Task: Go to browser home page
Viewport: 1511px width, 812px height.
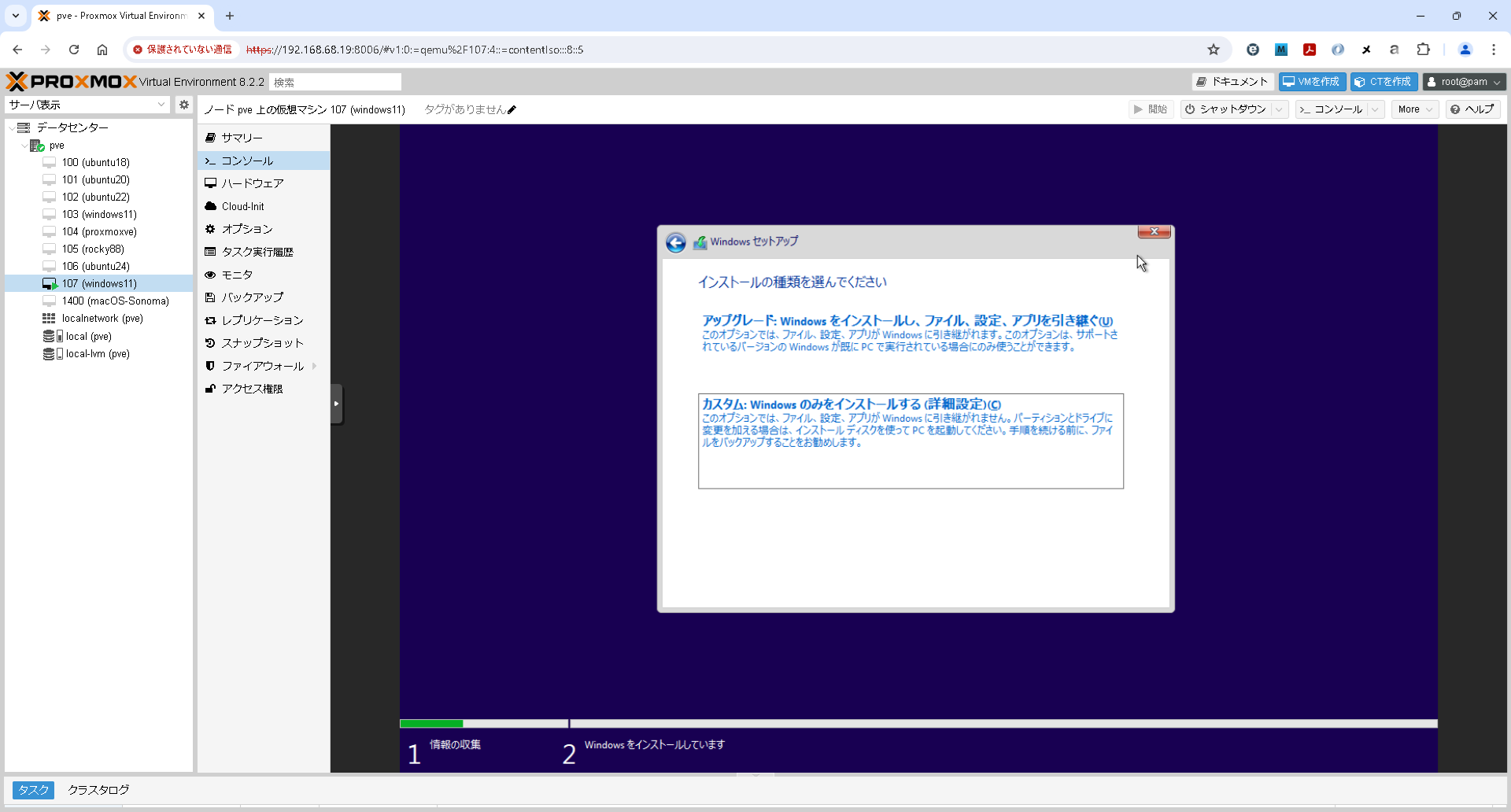Action: tap(102, 50)
